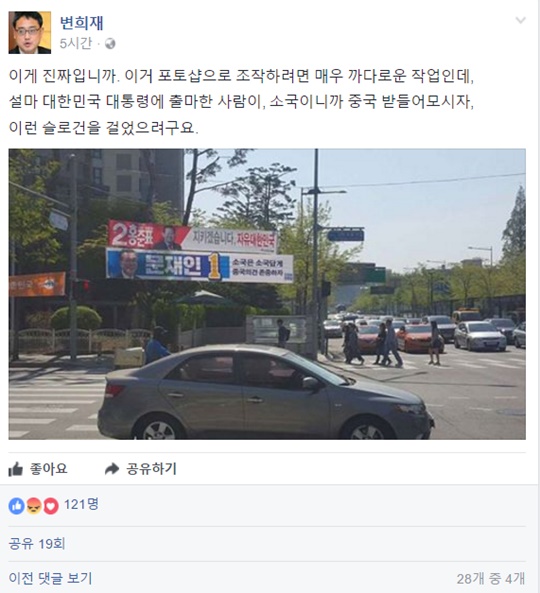Click the angry face reaction icon

34,506
